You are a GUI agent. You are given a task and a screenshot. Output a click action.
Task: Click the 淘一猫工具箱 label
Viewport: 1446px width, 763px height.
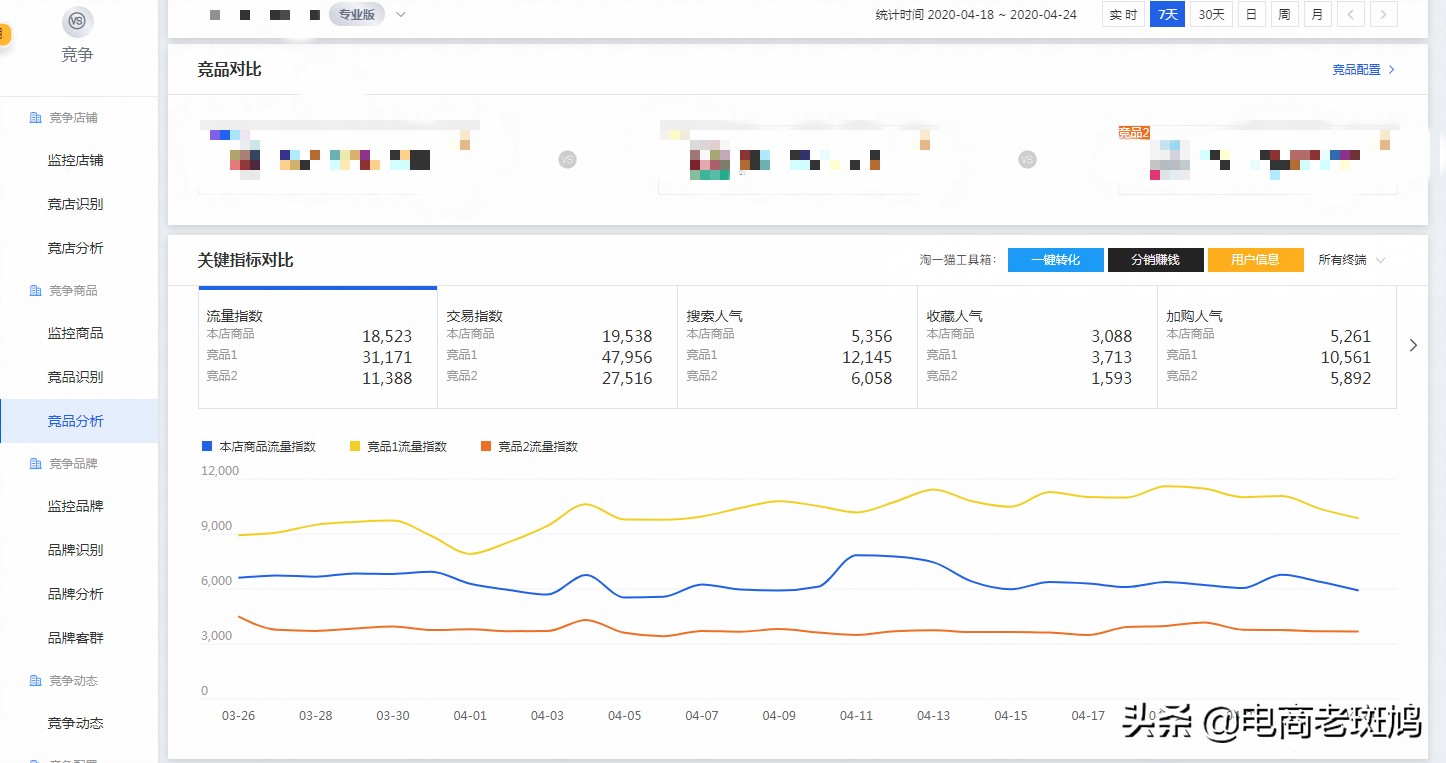[x=958, y=260]
